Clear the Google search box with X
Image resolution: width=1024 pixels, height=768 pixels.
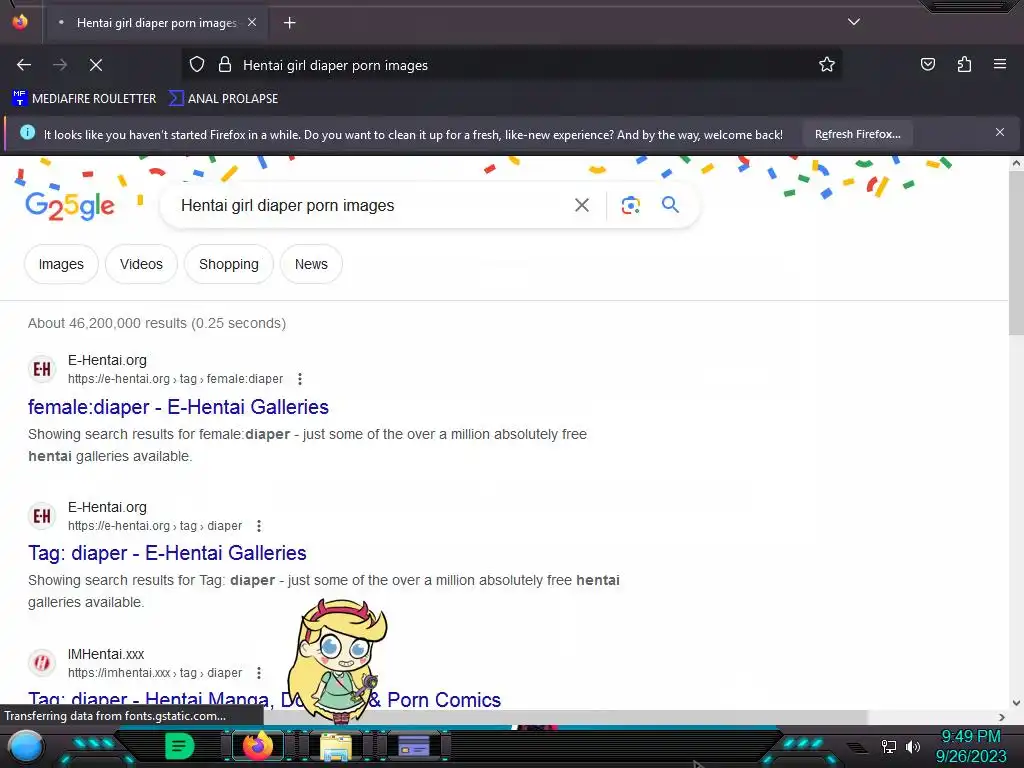[x=581, y=205]
